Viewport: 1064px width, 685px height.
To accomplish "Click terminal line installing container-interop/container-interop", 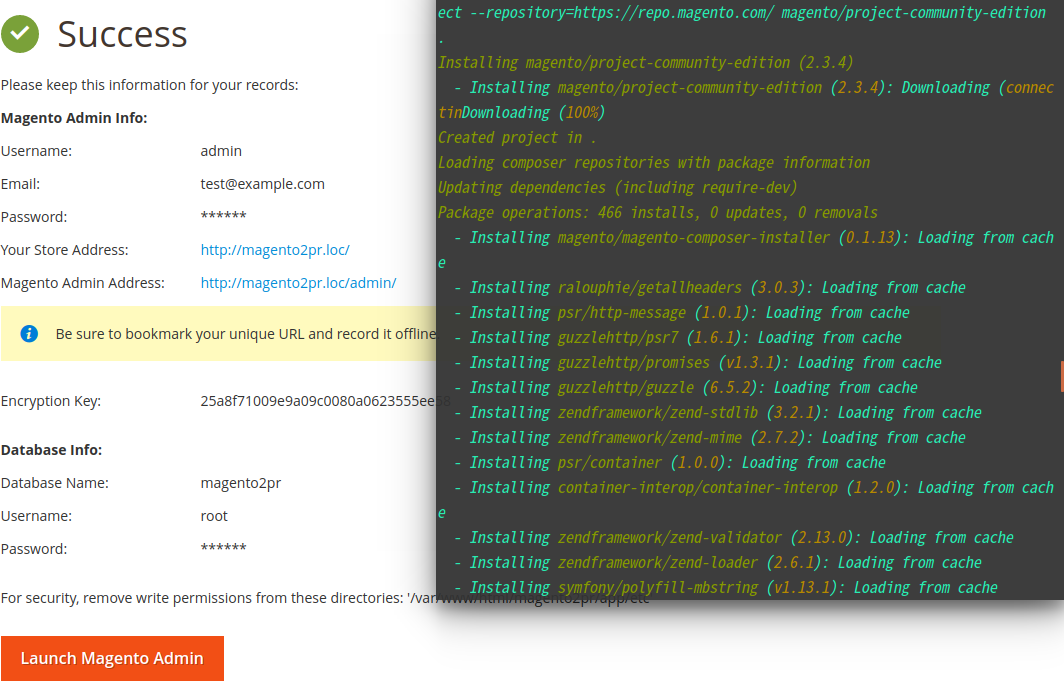I will coord(746,500).
